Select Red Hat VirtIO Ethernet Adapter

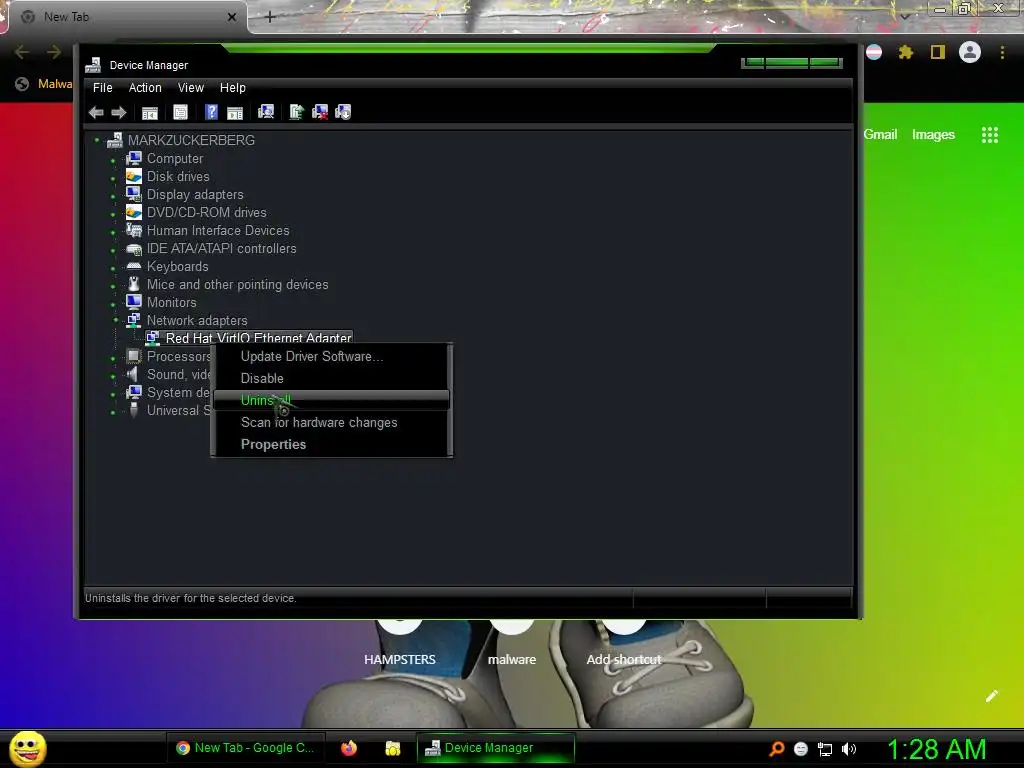[258, 338]
